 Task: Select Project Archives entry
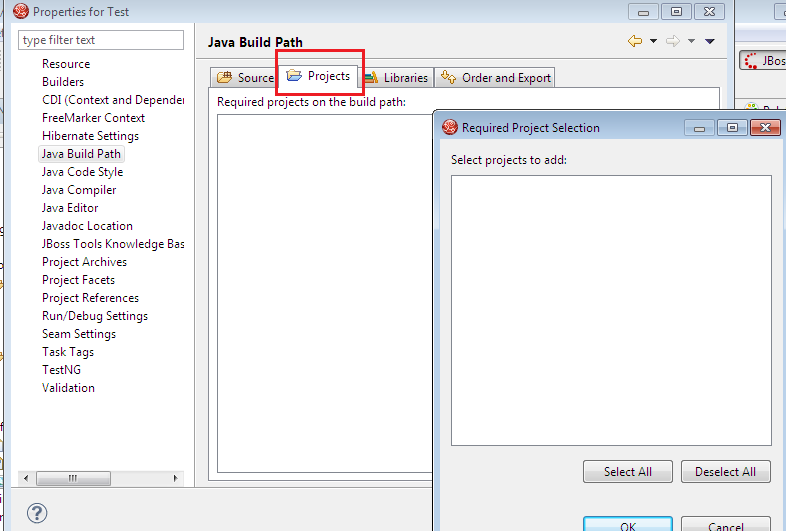(x=84, y=262)
